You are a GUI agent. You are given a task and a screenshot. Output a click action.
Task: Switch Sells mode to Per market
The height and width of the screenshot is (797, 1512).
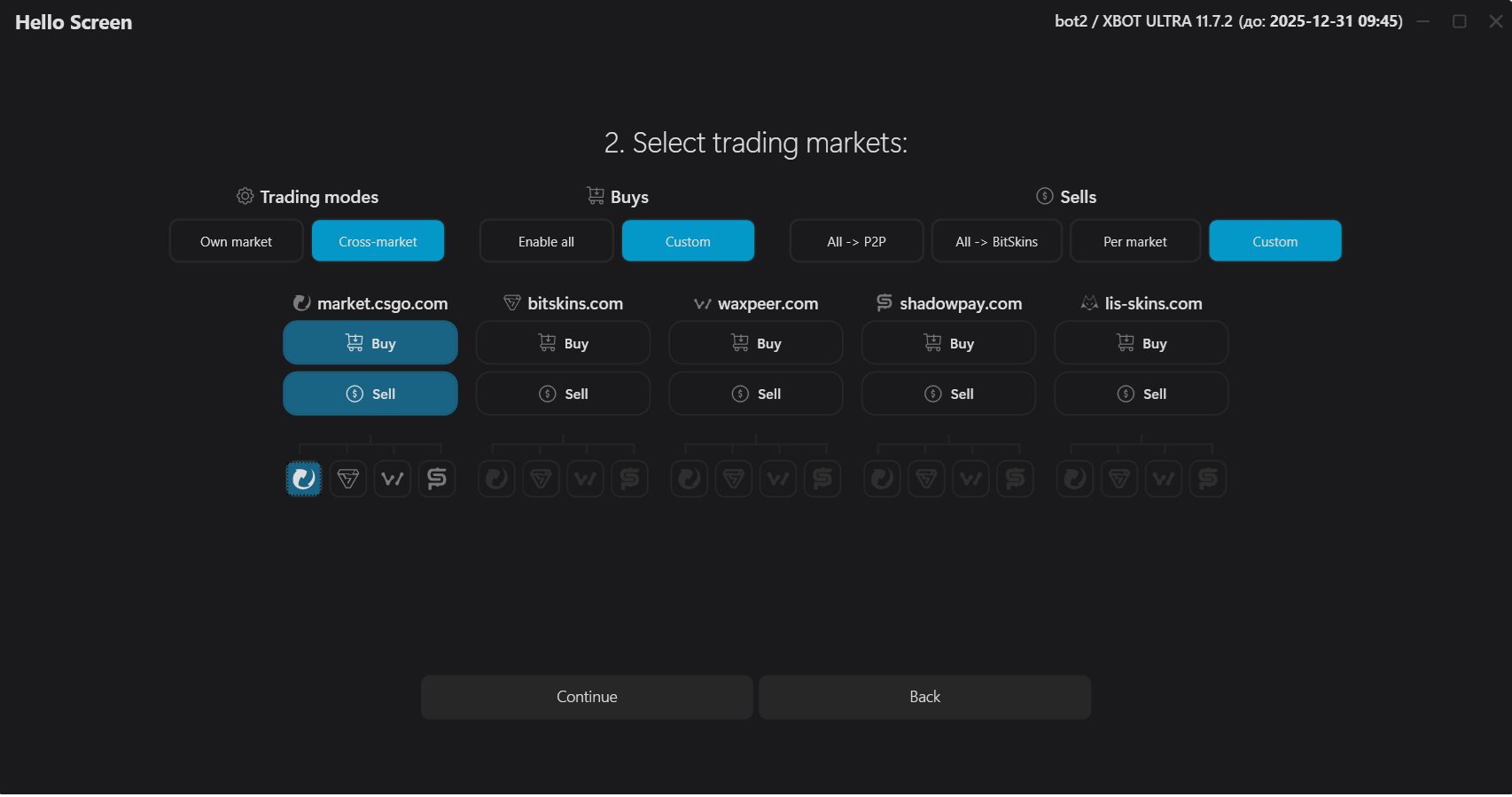[1134, 241]
